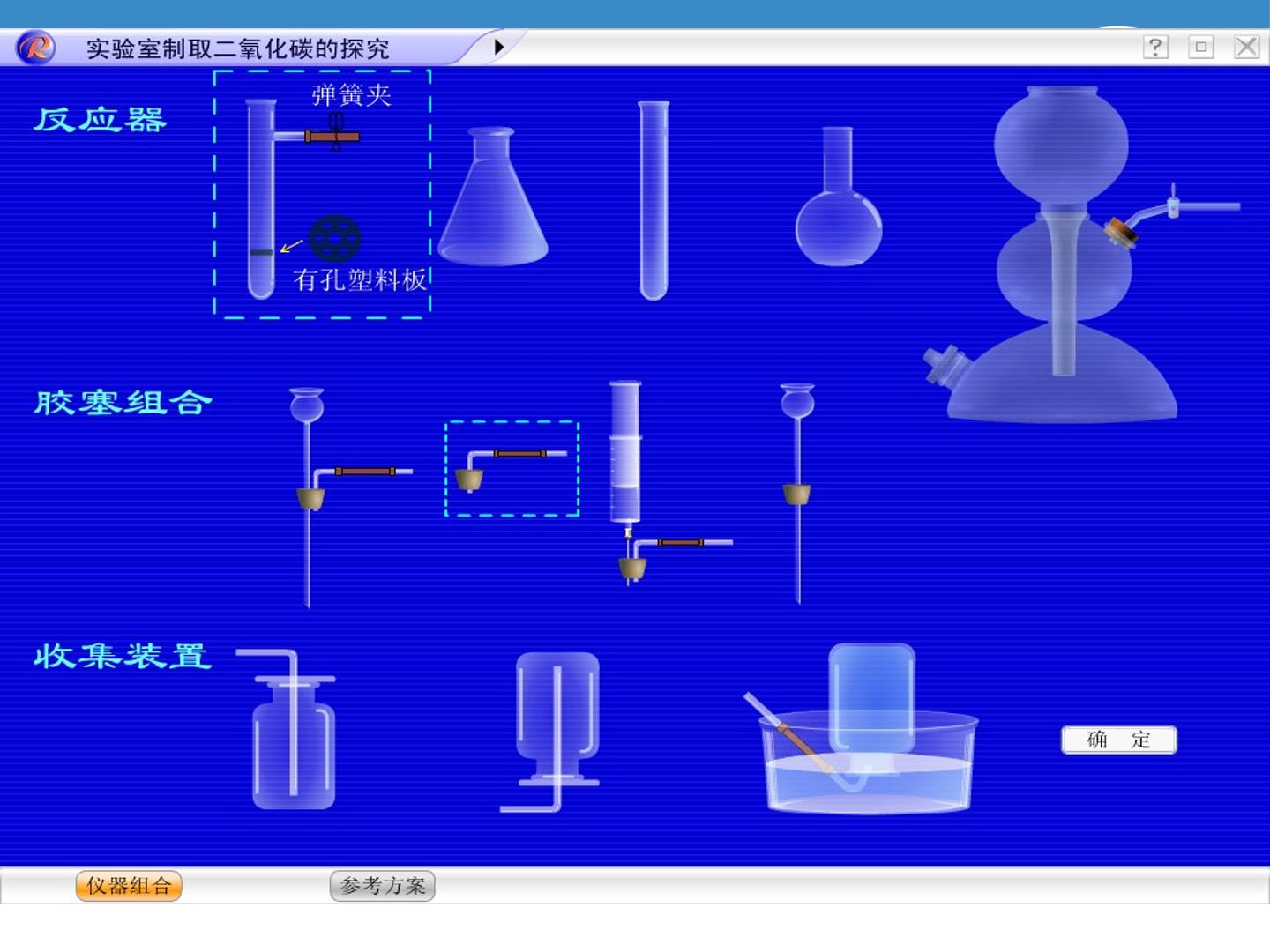Select the conical Erlenmeyer flask reactor
The height and width of the screenshot is (952, 1270).
point(493,197)
